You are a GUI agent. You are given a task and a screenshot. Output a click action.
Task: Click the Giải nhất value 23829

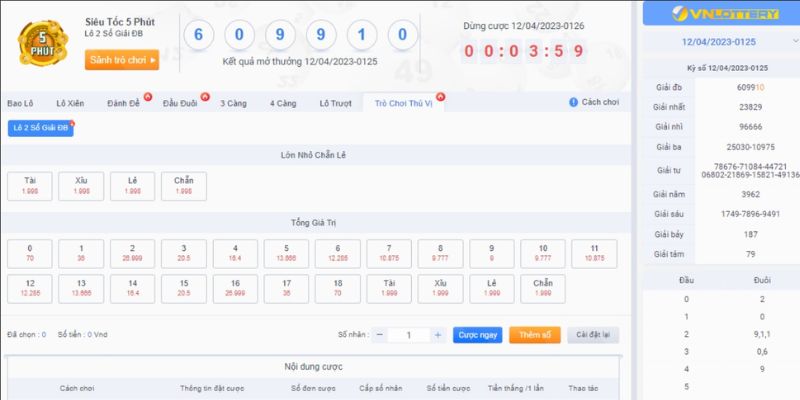click(x=751, y=107)
